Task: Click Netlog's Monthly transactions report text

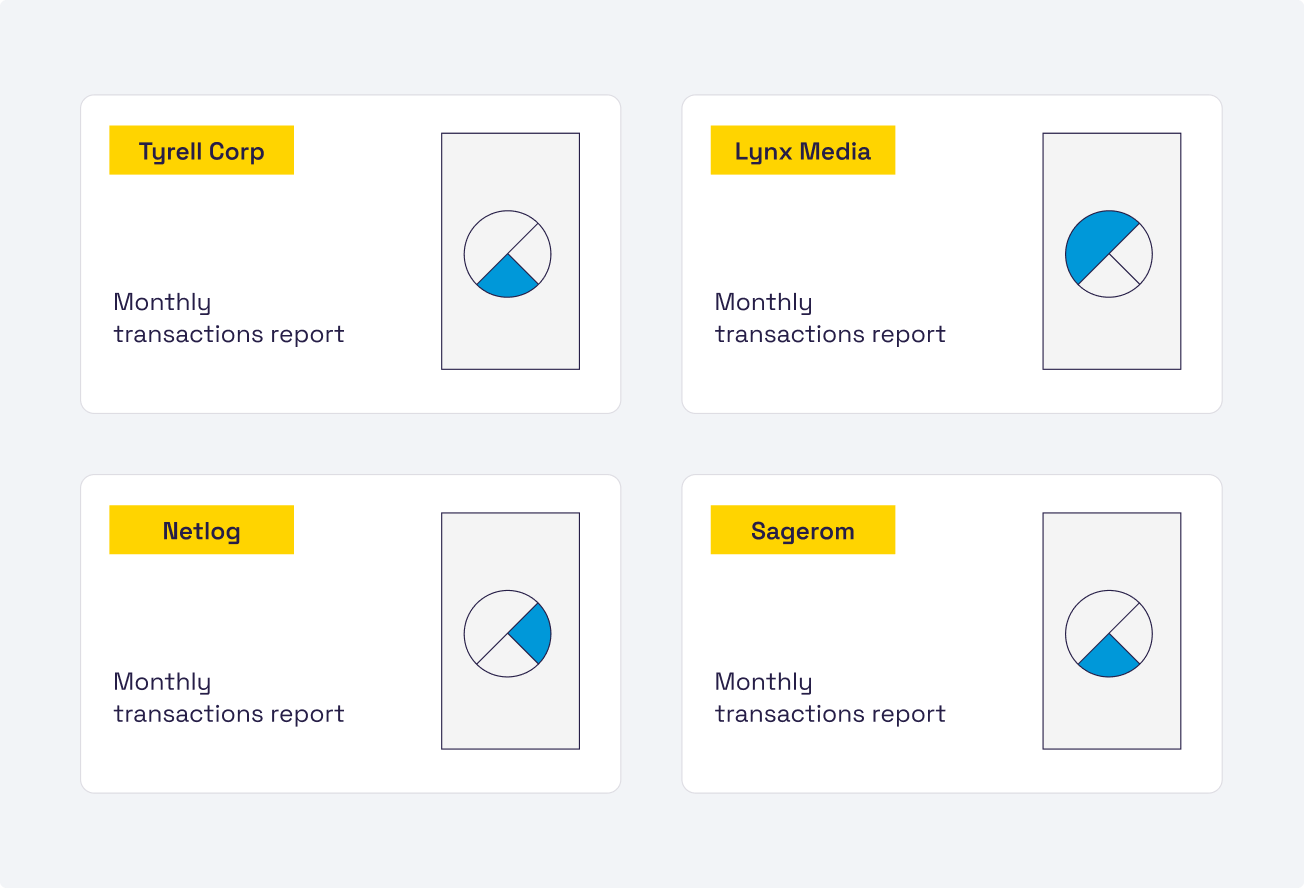Action: [x=228, y=698]
